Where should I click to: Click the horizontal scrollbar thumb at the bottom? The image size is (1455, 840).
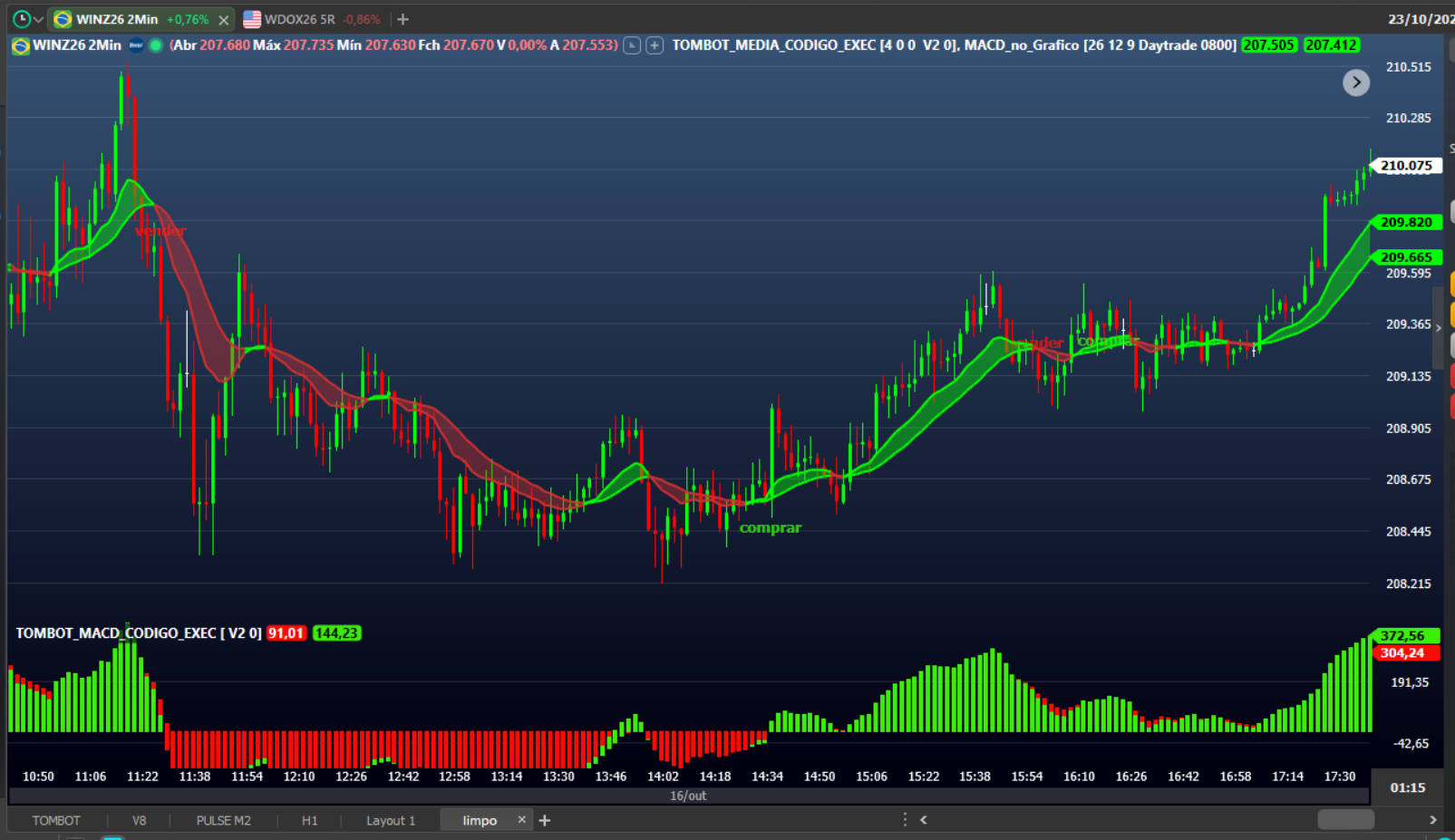pyautogui.click(x=1346, y=819)
